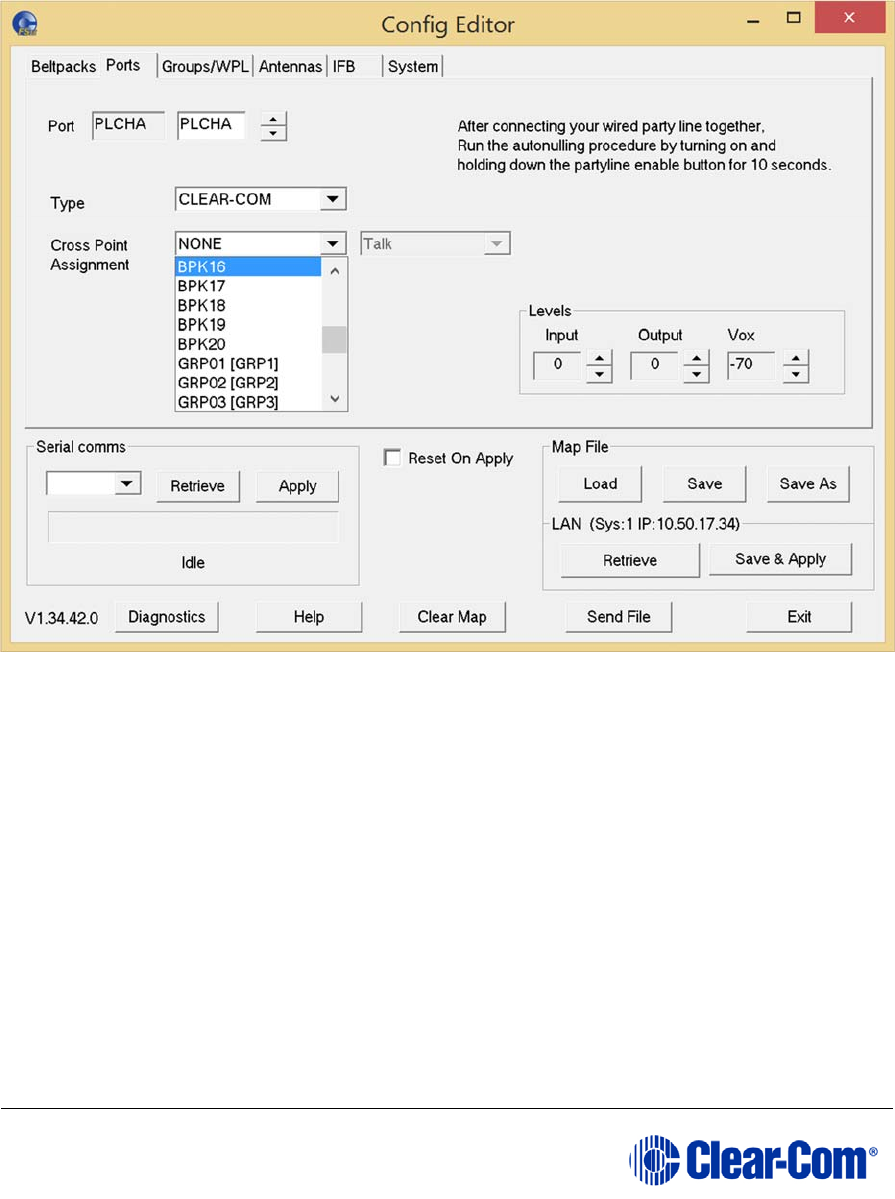Close the Config Editor window

pyautogui.click(x=849, y=18)
